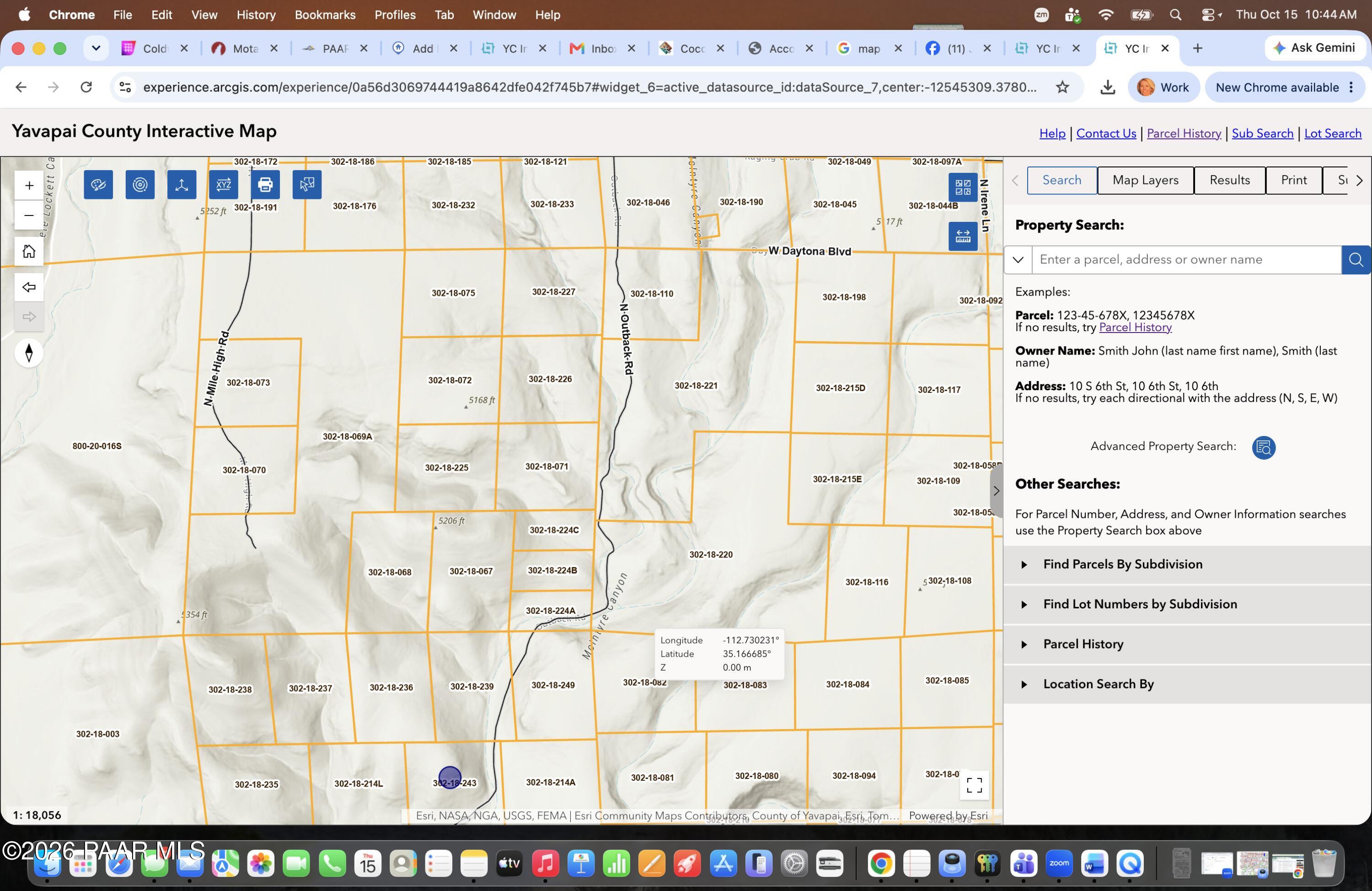1372x891 pixels.
Task: Expand the Location Search By section
Action: [x=1187, y=684]
